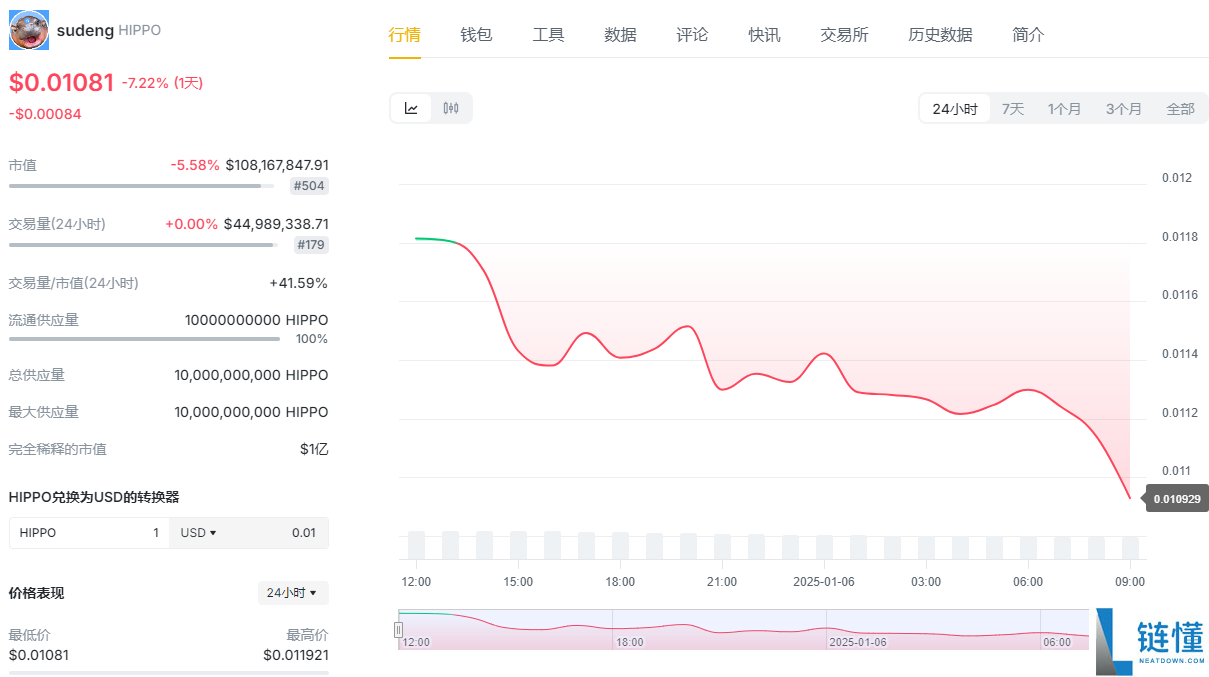Click the +41.59% volume ratio value
The height and width of the screenshot is (677, 1209).
pyautogui.click(x=298, y=283)
